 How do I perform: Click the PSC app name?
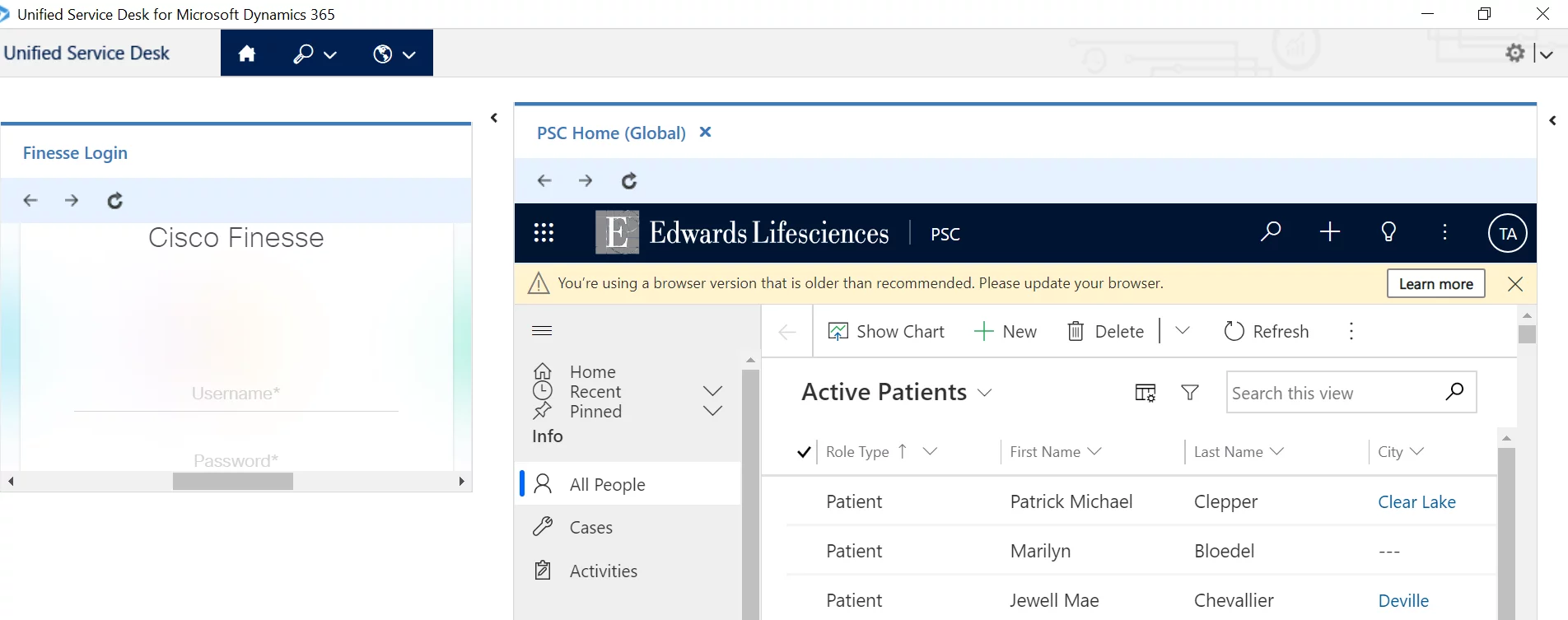click(x=945, y=234)
